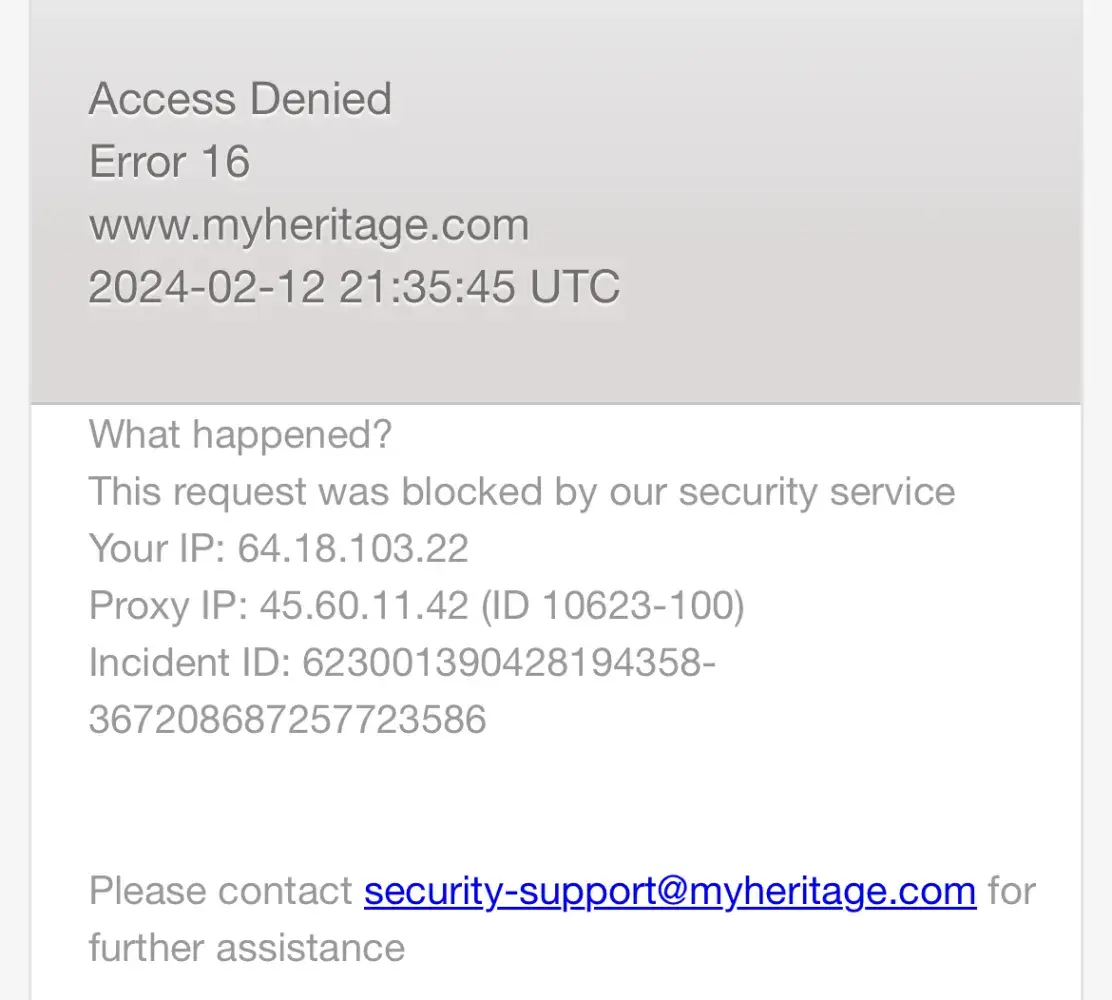The width and height of the screenshot is (1112, 1000).
Task: Click the further assistance text
Action: coord(246,947)
